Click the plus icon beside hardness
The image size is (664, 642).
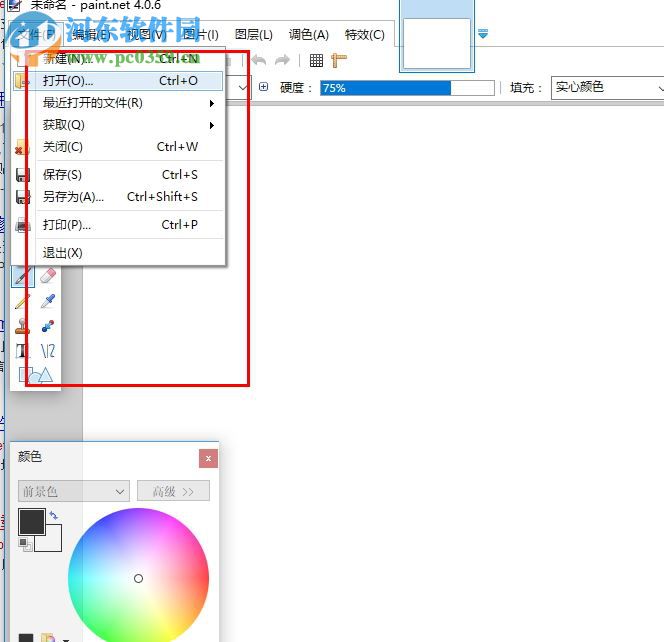pos(263,87)
